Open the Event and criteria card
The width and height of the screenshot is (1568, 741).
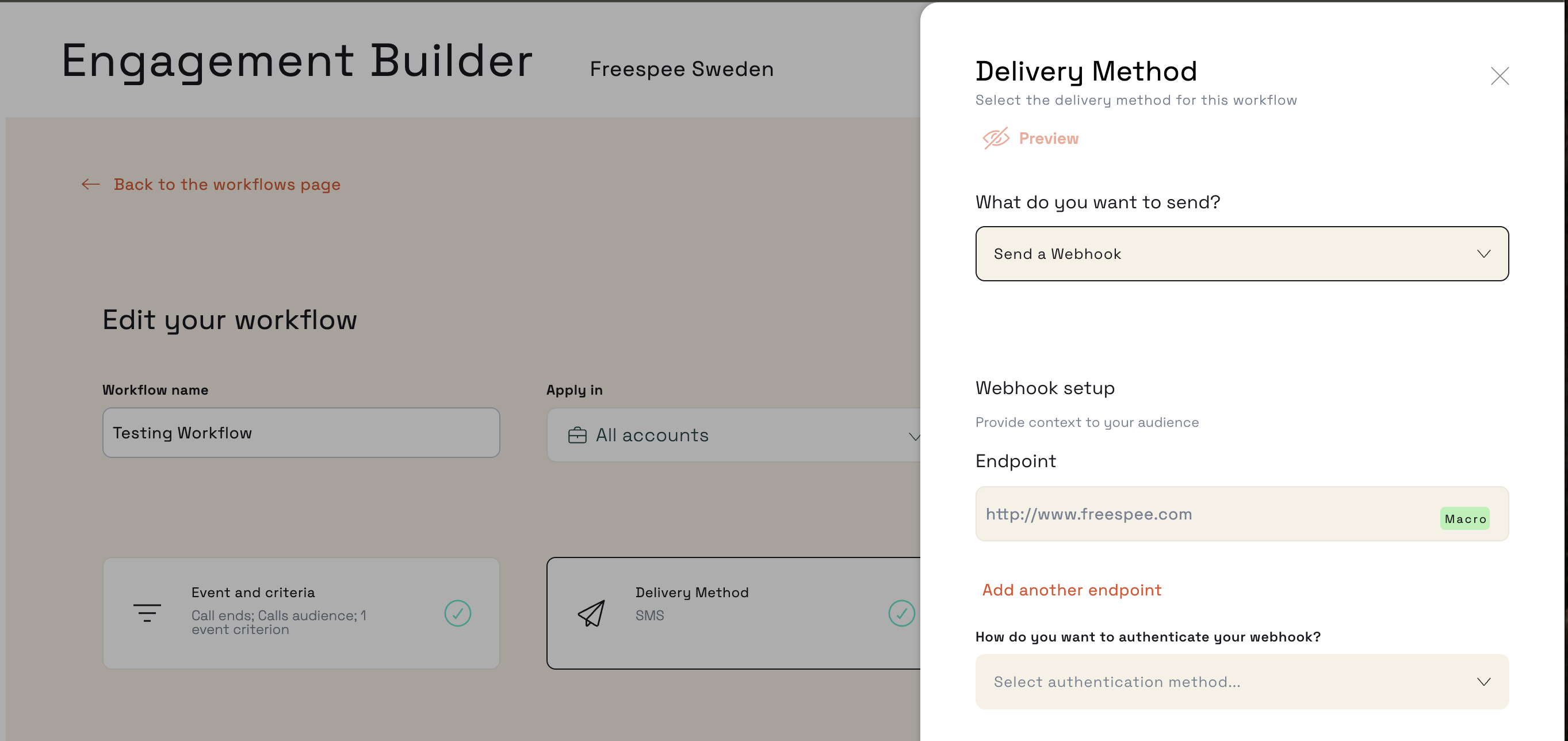click(x=301, y=613)
